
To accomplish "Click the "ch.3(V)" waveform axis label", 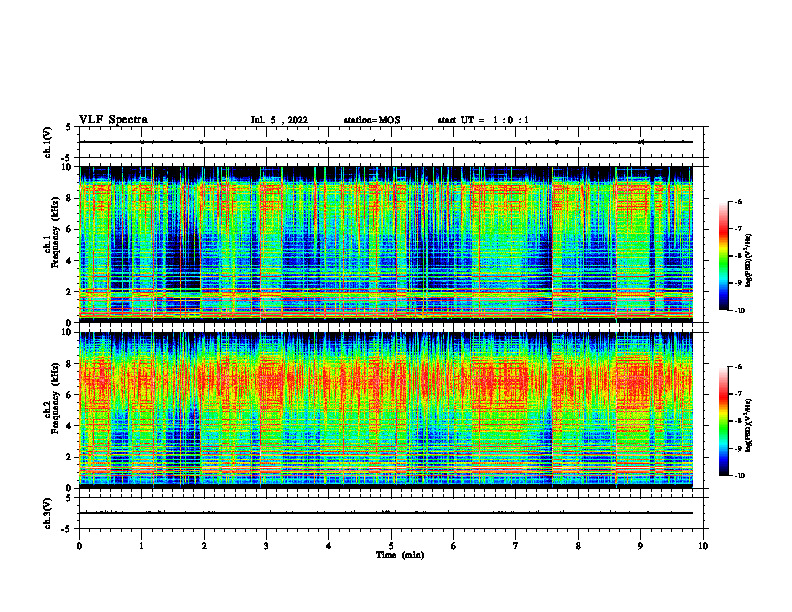I will (48, 513).
